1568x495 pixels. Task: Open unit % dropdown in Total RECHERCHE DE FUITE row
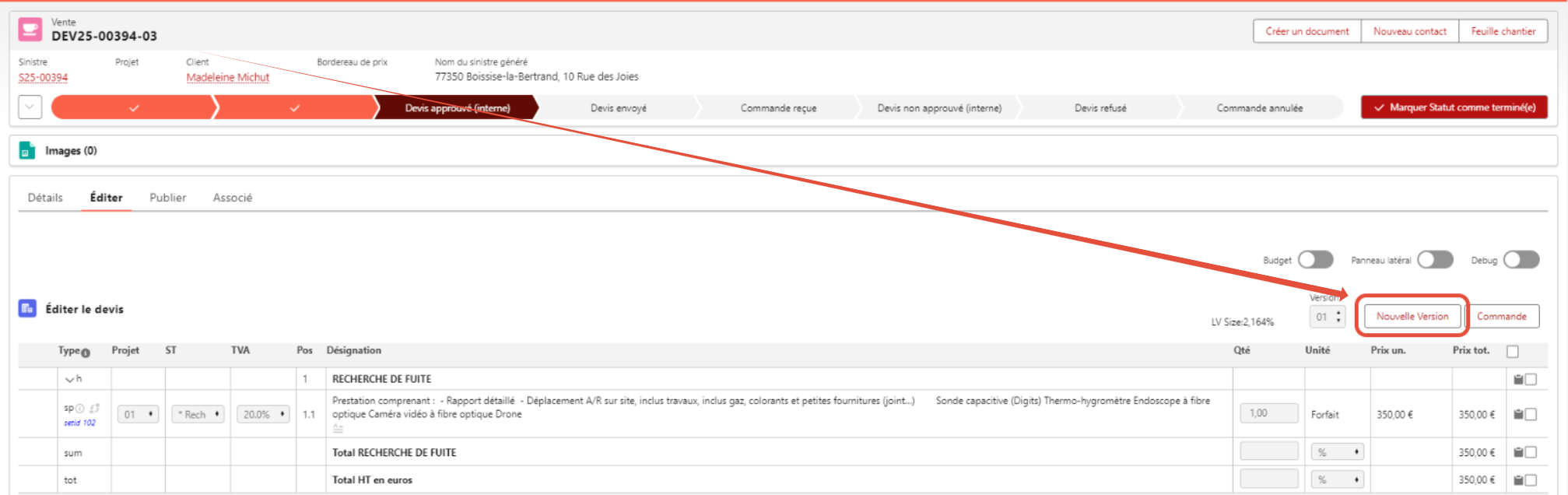(1338, 452)
